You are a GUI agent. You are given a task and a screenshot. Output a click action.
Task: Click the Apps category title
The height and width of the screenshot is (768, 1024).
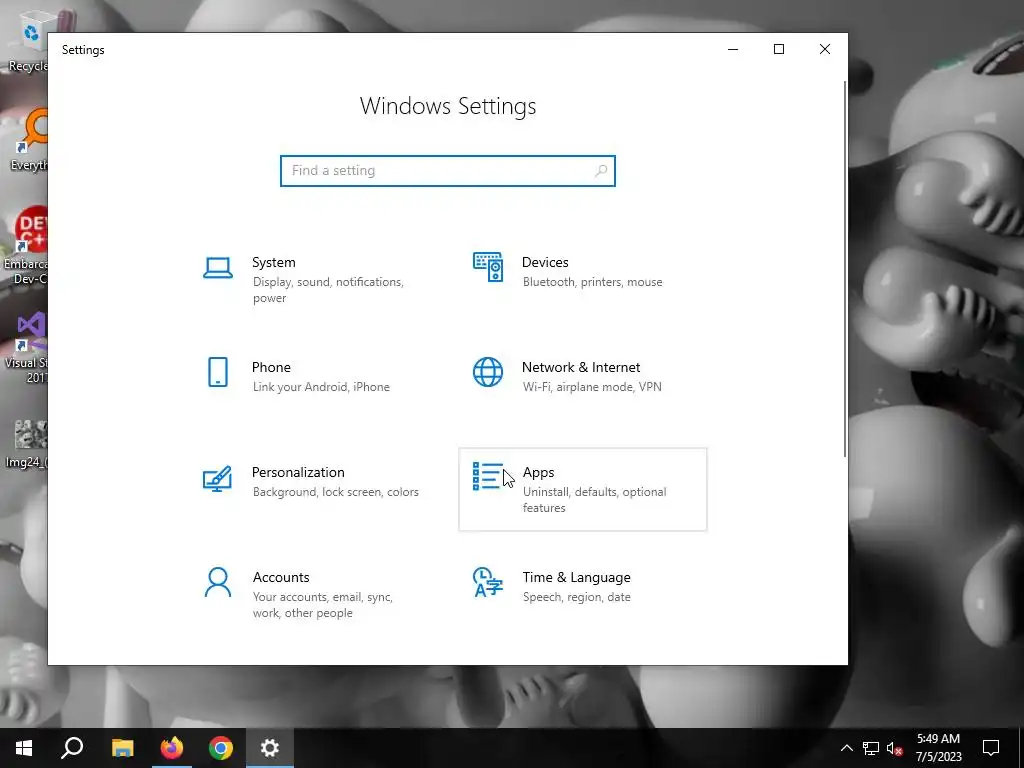tap(538, 472)
